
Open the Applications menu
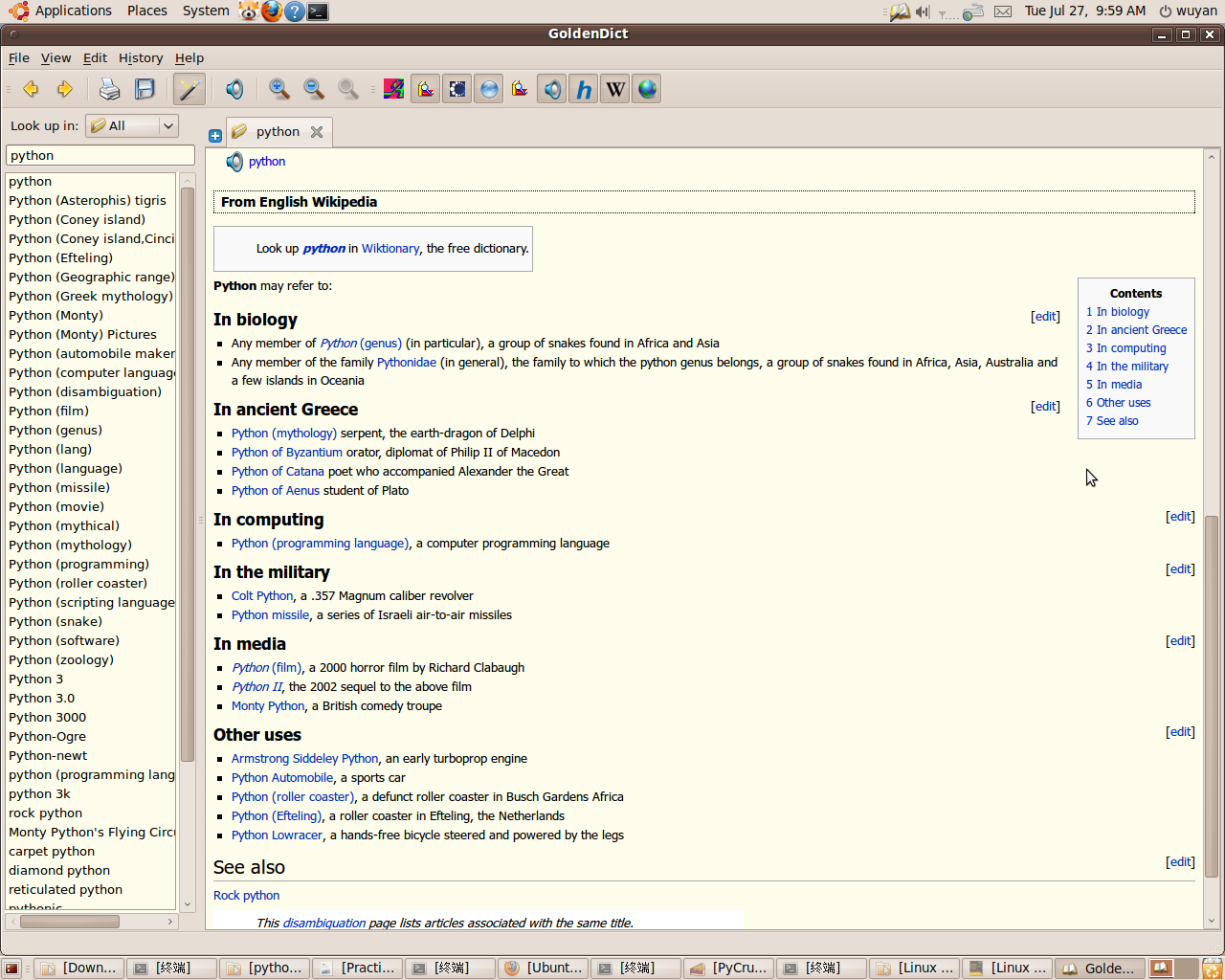coord(74,11)
